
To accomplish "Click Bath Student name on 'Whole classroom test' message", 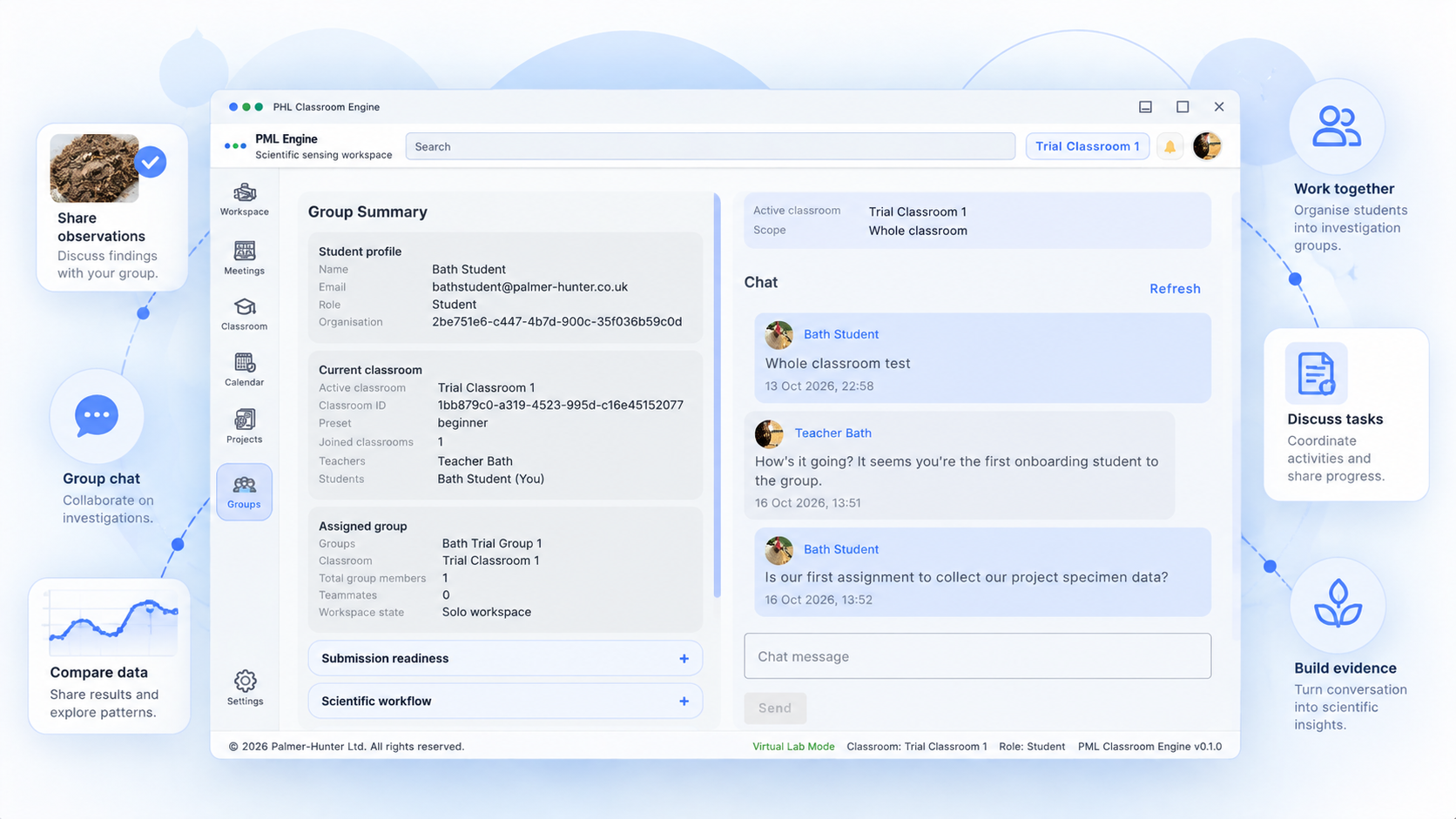I will pyautogui.click(x=841, y=334).
